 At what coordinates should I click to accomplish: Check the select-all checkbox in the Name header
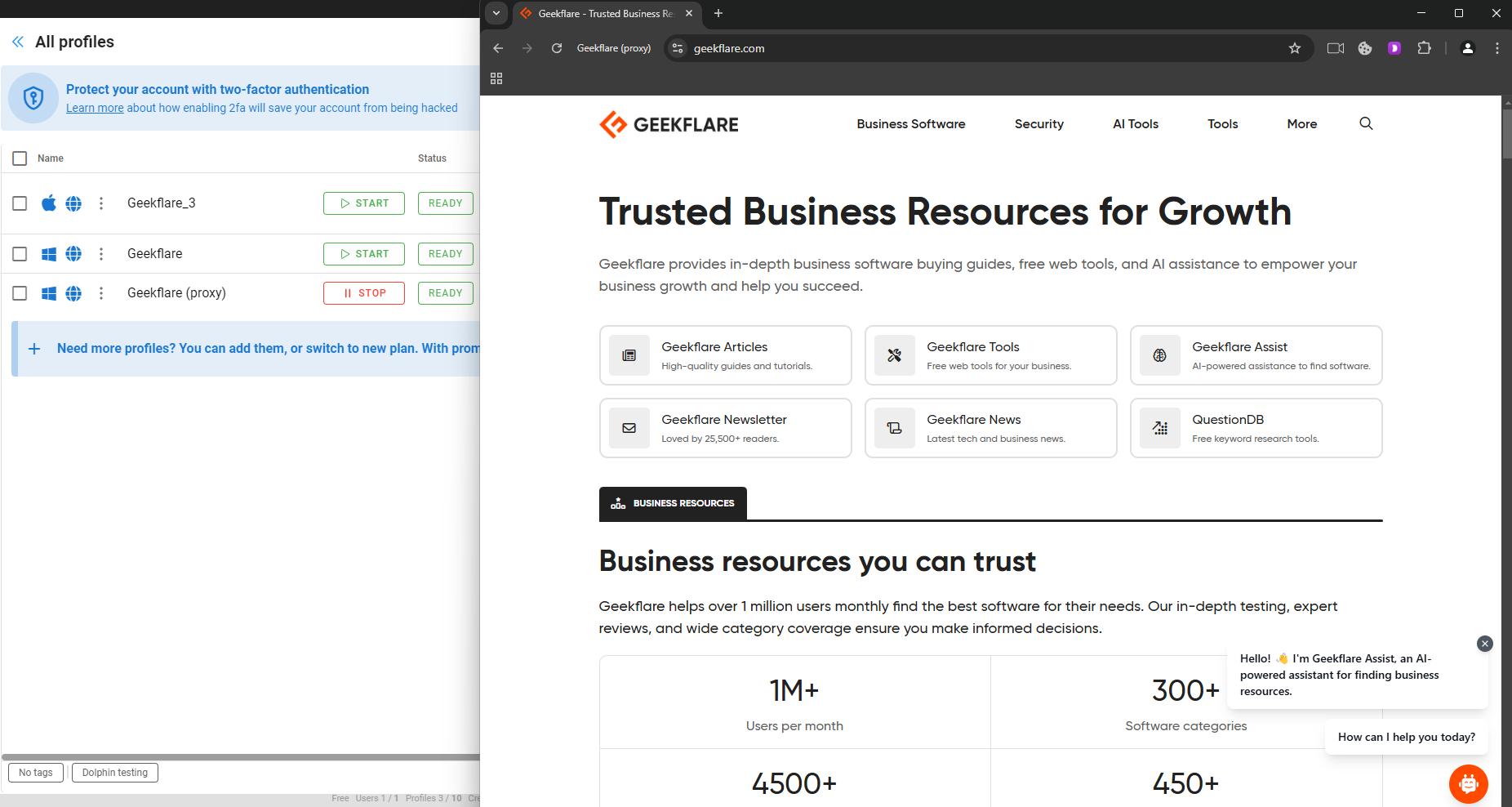pyautogui.click(x=20, y=158)
